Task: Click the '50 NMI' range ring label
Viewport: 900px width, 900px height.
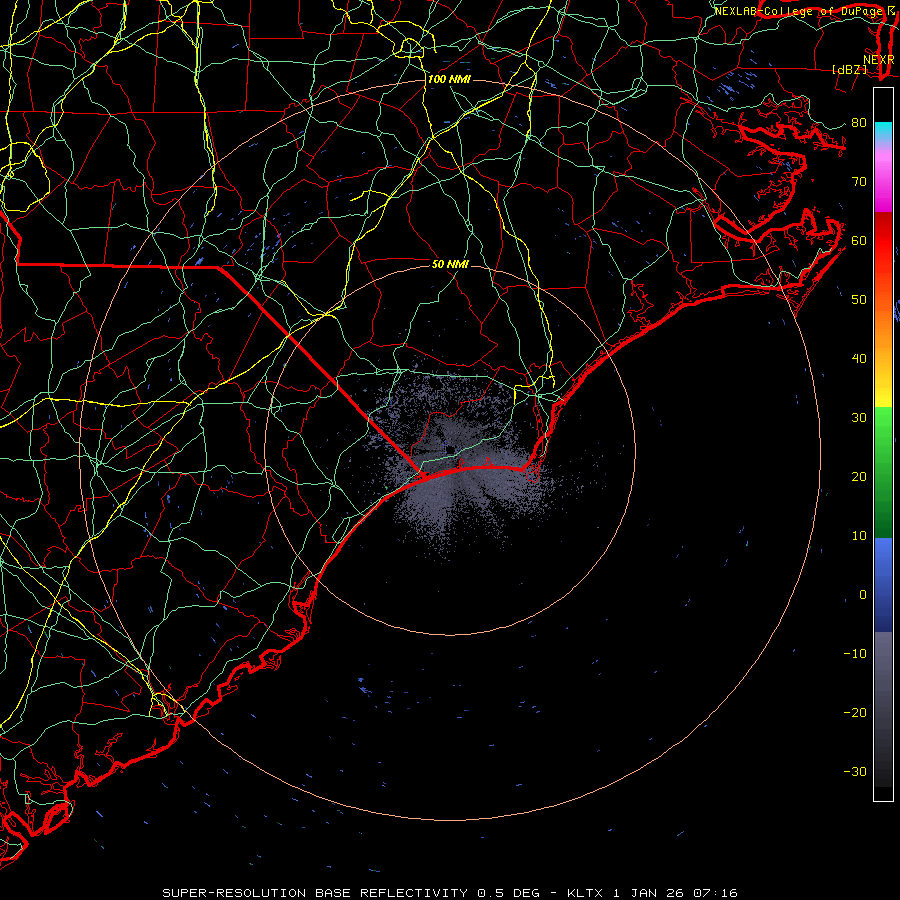Action: 450,264
